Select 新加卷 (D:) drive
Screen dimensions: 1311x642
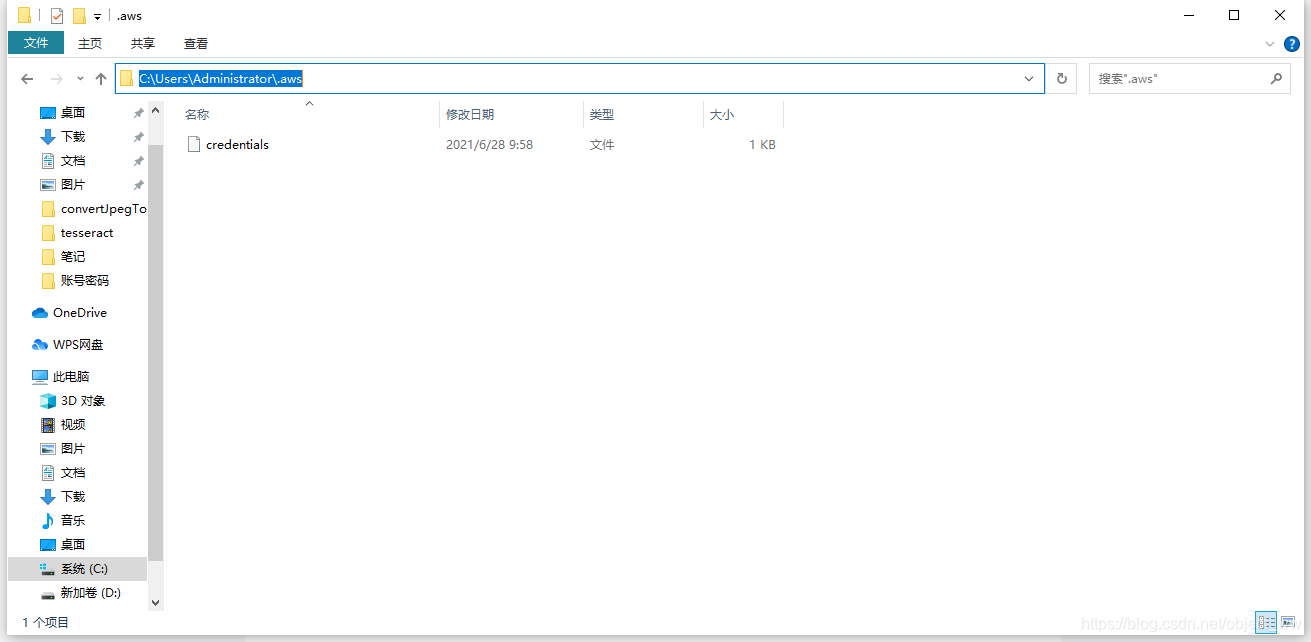pyautogui.click(x=90, y=593)
